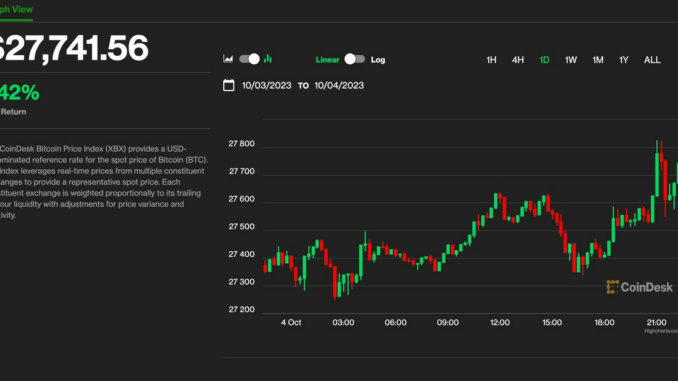This screenshot has height=381, width=678.
Task: Switch to the 1H time range
Action: (491, 60)
